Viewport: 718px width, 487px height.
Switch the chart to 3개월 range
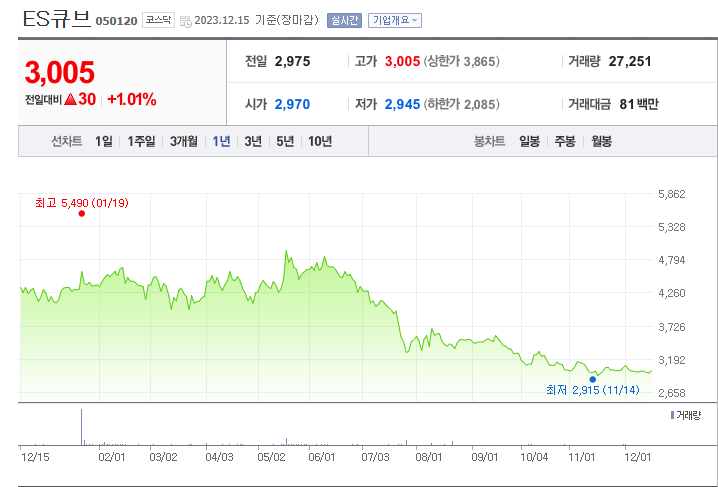click(x=184, y=141)
